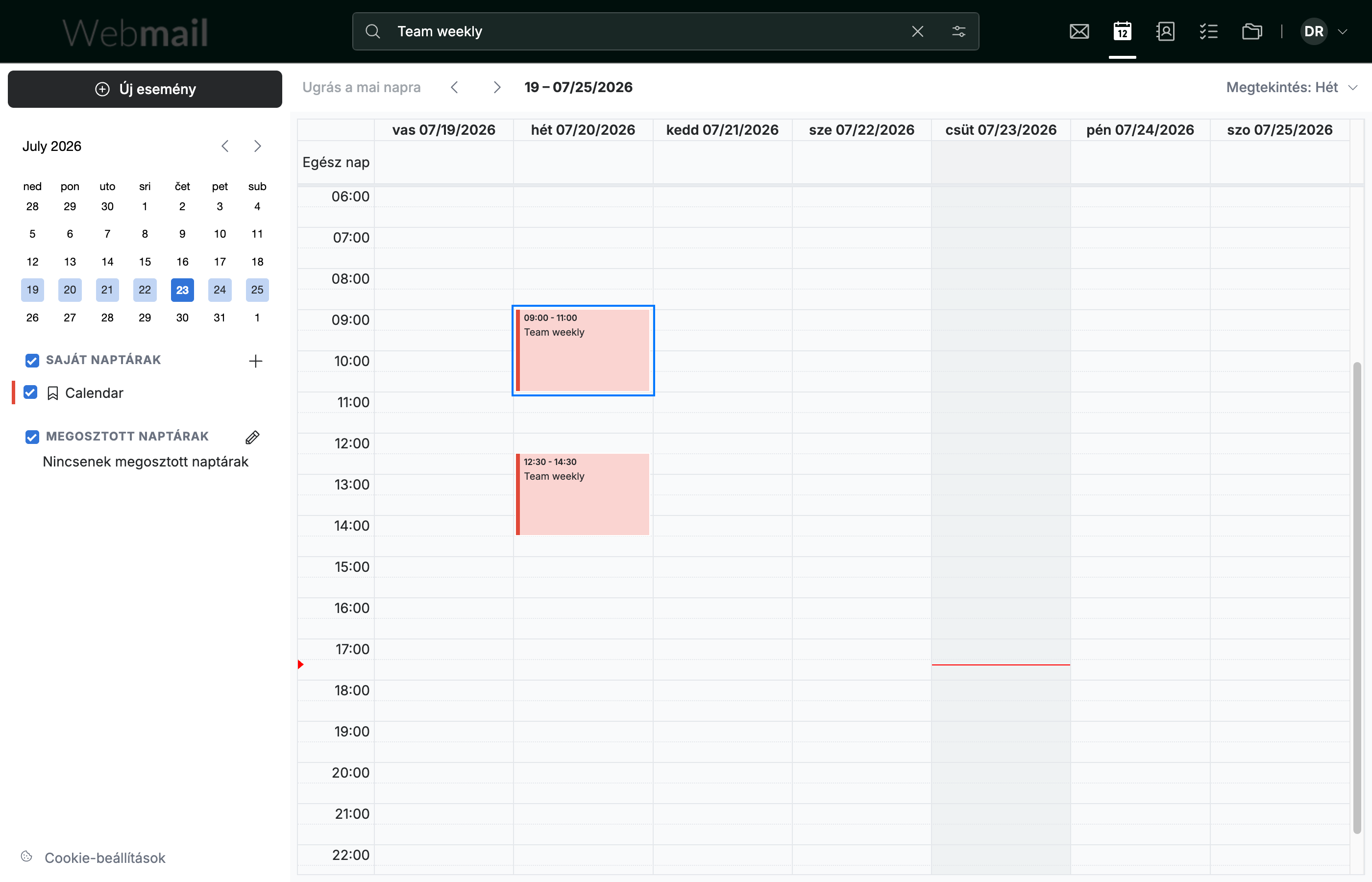Screen dimensions: 1372x882
Task: Select July 10 in mini calendar
Action: tap(220, 234)
